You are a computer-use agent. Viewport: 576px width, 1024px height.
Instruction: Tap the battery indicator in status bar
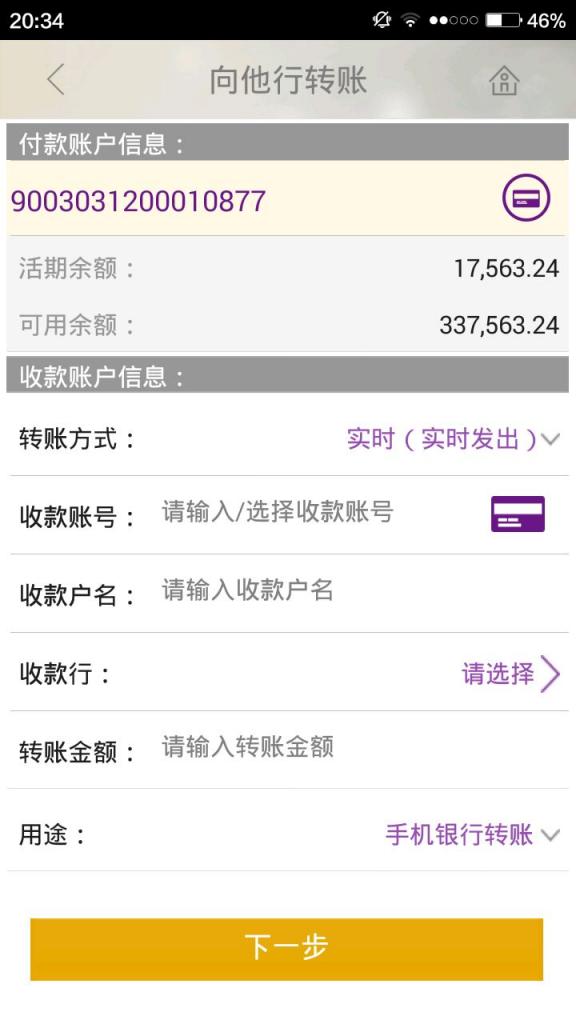pos(503,20)
